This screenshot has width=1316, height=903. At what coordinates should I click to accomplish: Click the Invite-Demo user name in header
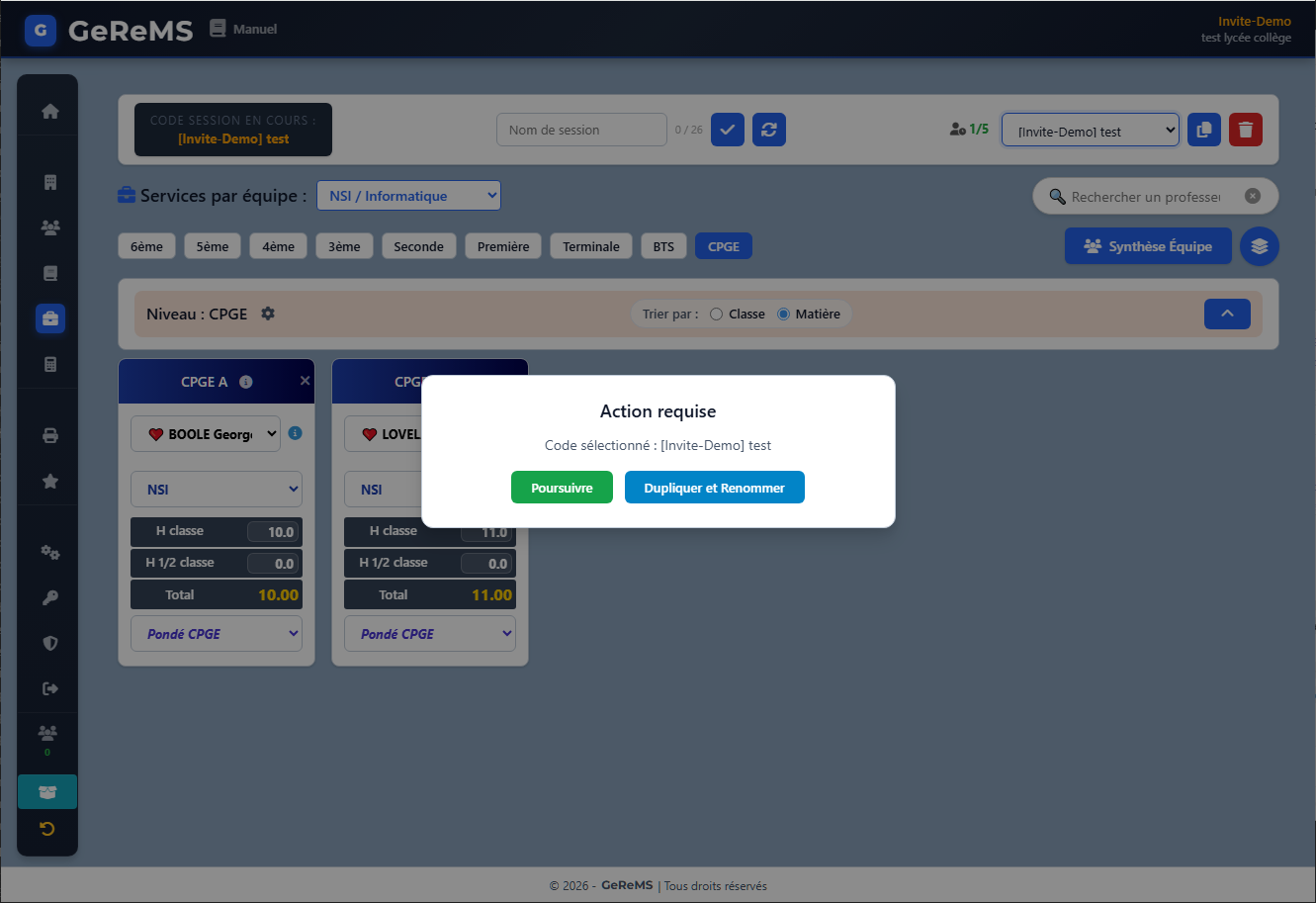tap(1255, 22)
